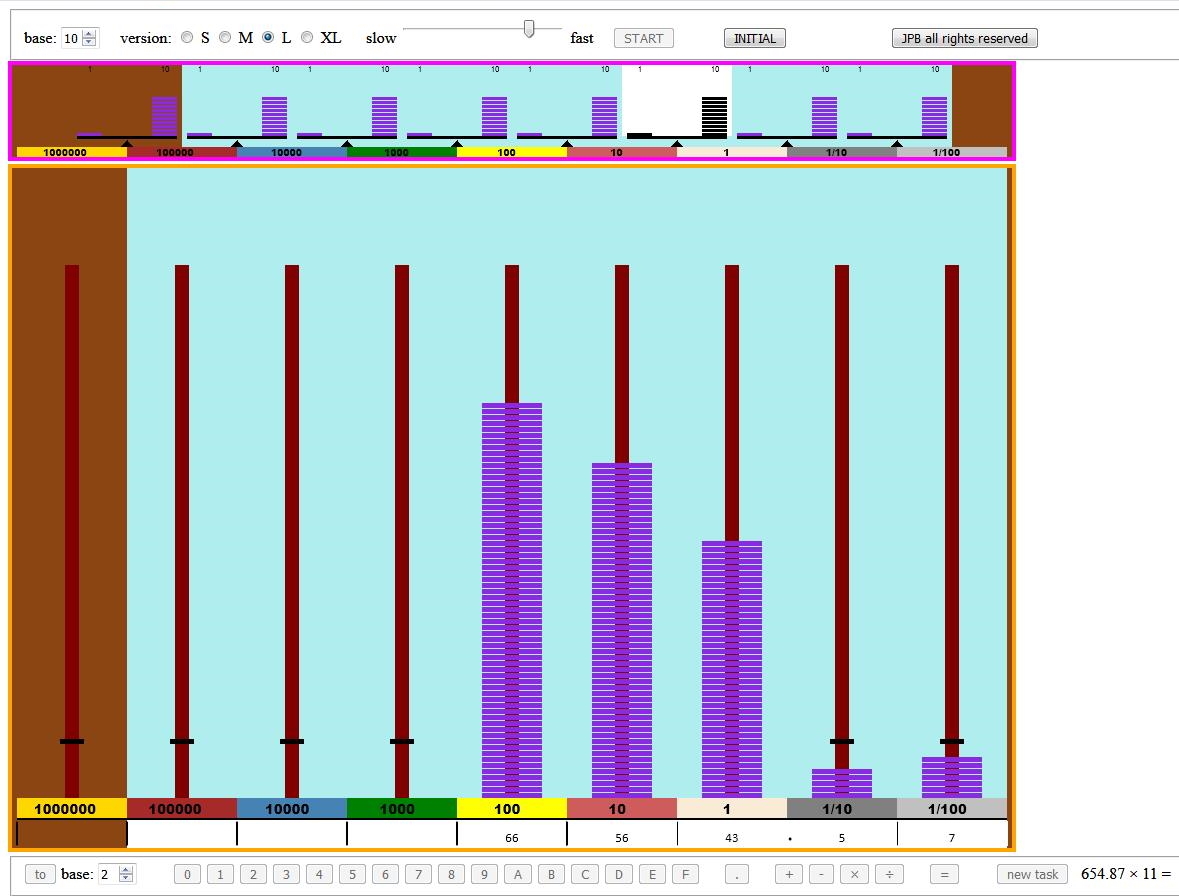
Task: Select the S version radio button
Action: [187, 38]
